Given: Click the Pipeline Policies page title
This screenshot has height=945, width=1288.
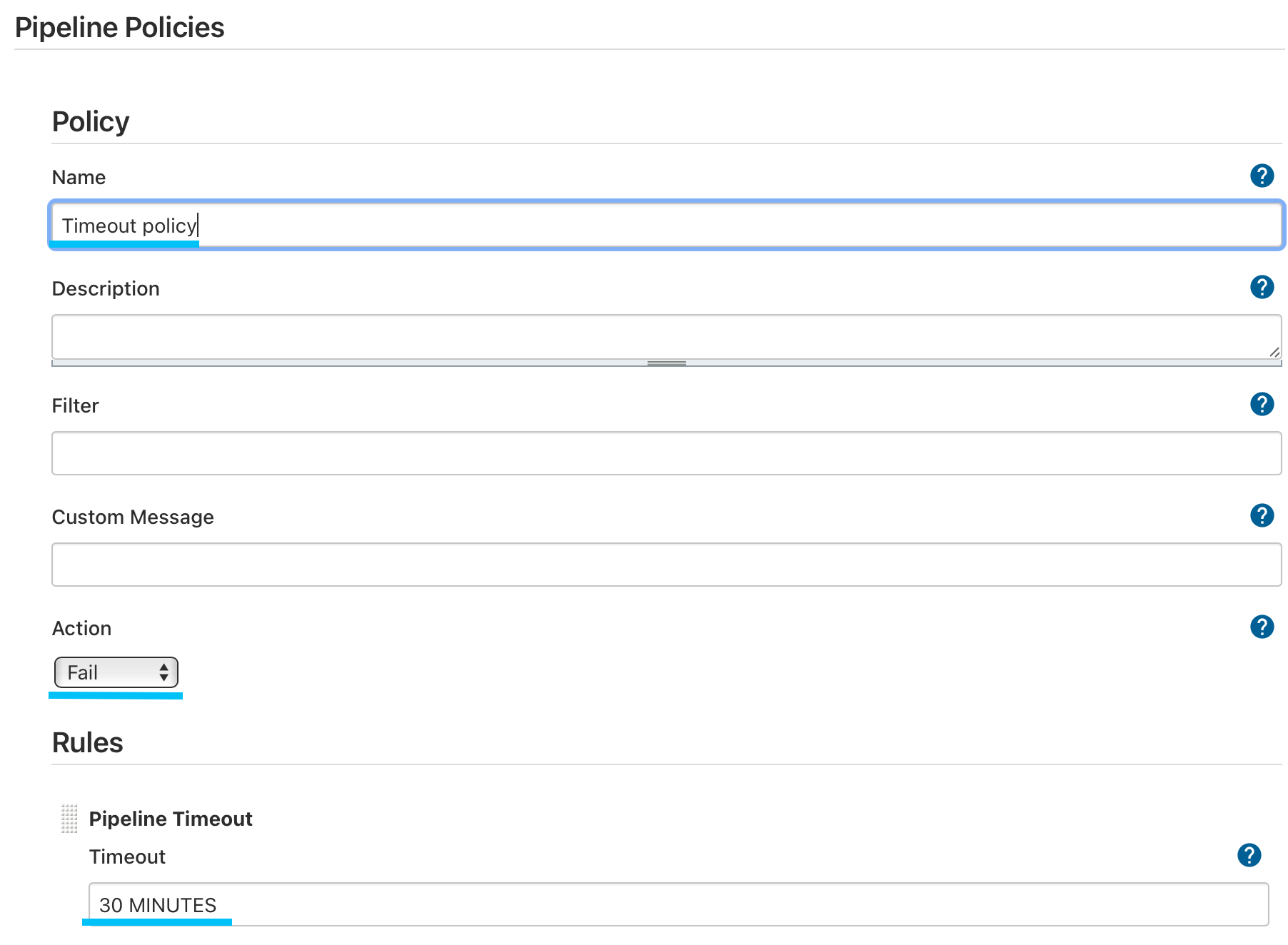Looking at the screenshot, I should [x=120, y=28].
